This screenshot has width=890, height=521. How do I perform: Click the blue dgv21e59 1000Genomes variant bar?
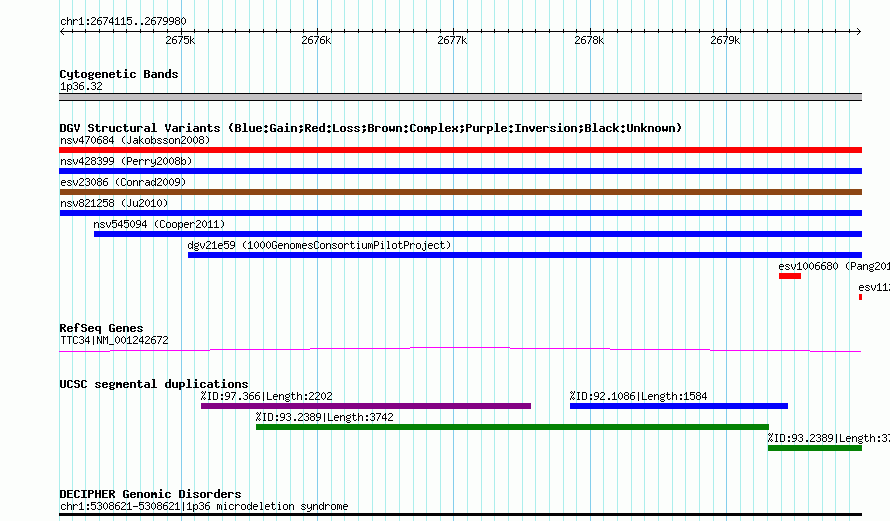525,255
